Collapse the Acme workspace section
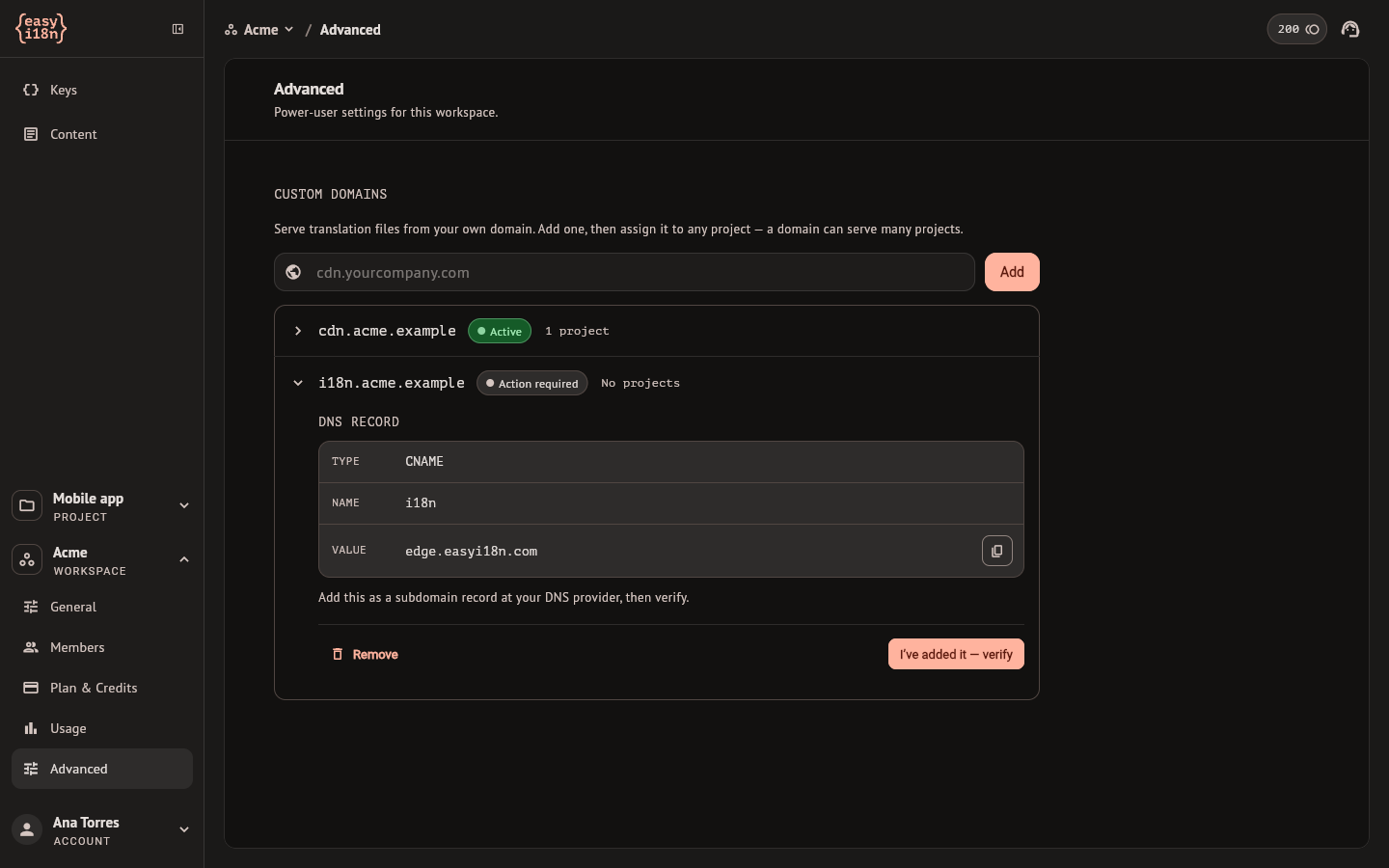 click(102, 559)
